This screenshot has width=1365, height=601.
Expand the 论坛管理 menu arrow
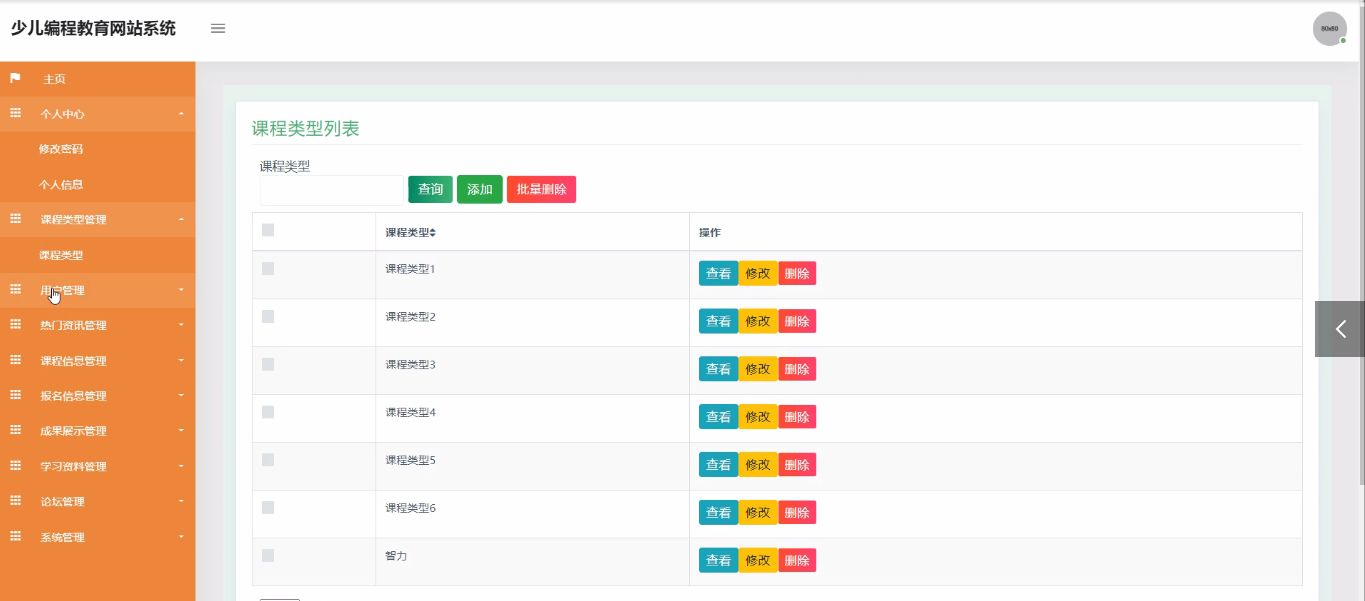(181, 501)
